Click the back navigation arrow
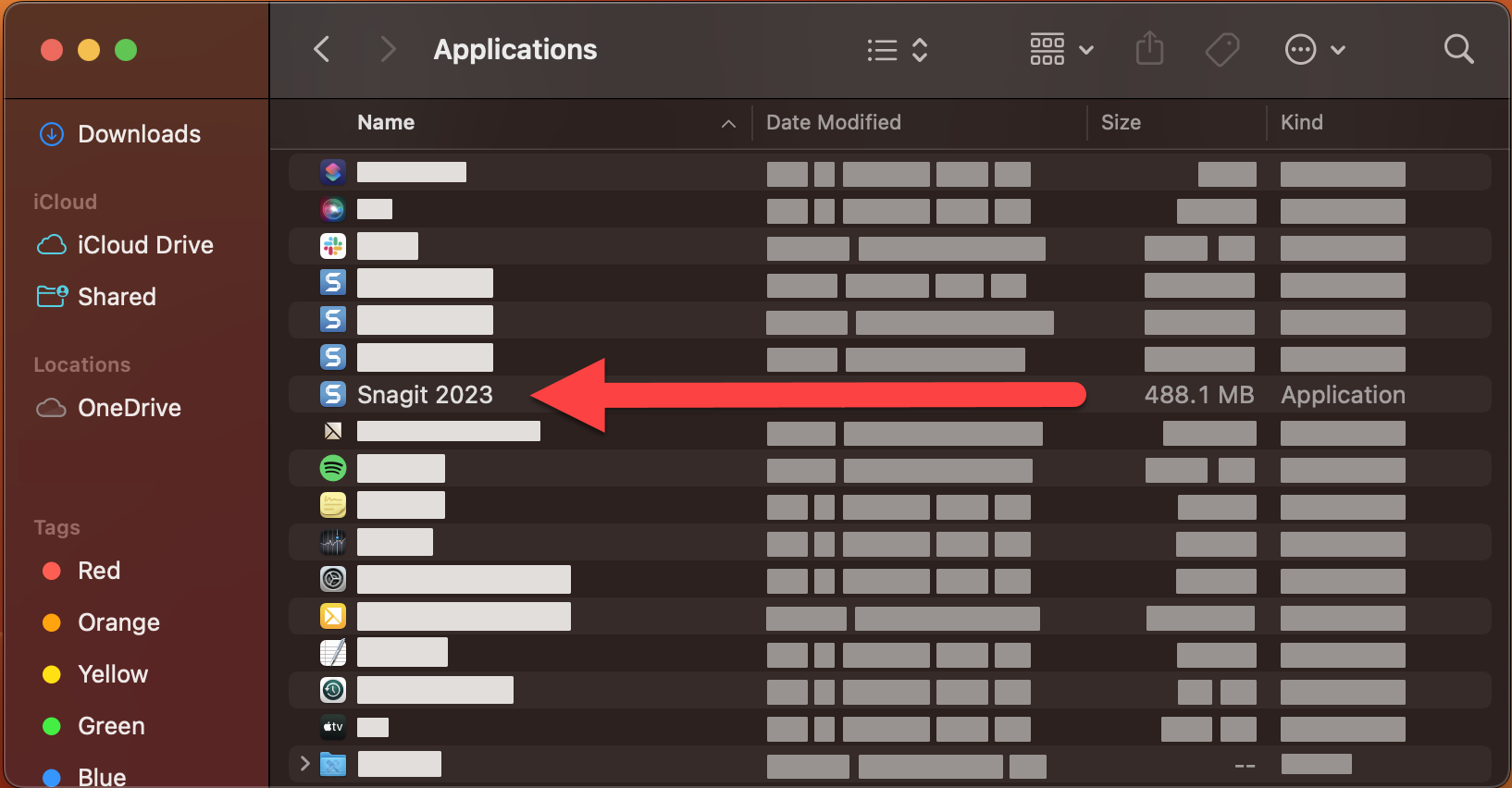 322,49
